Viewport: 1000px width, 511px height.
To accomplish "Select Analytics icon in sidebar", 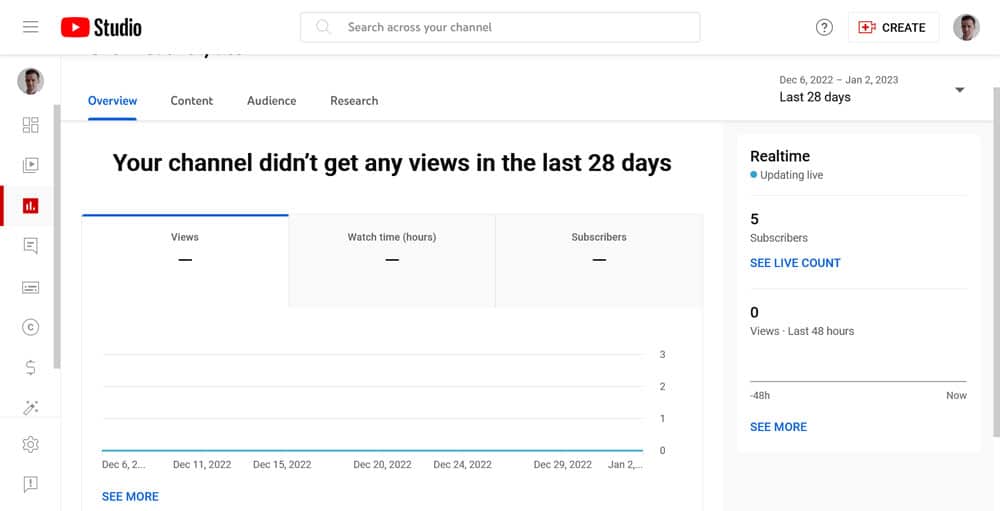I will point(30,205).
